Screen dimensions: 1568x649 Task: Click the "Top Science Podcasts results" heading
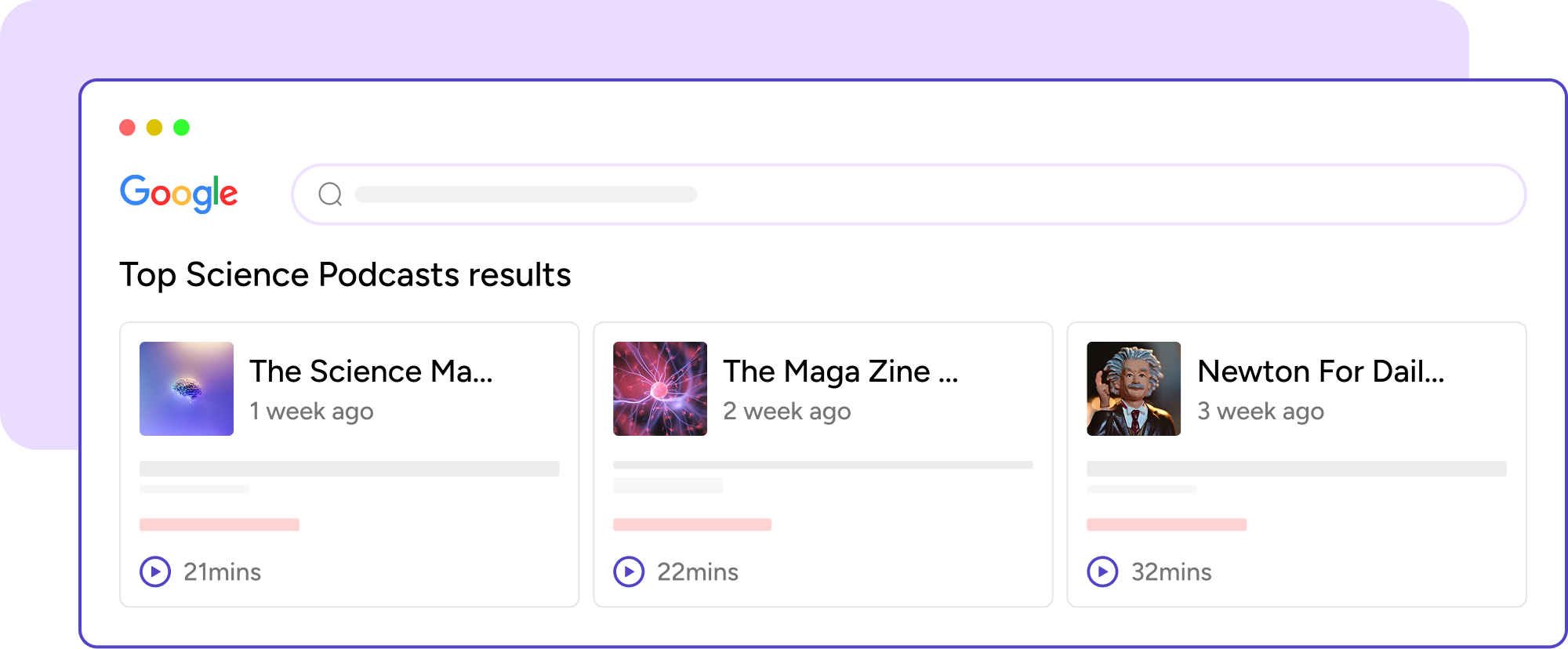point(345,275)
